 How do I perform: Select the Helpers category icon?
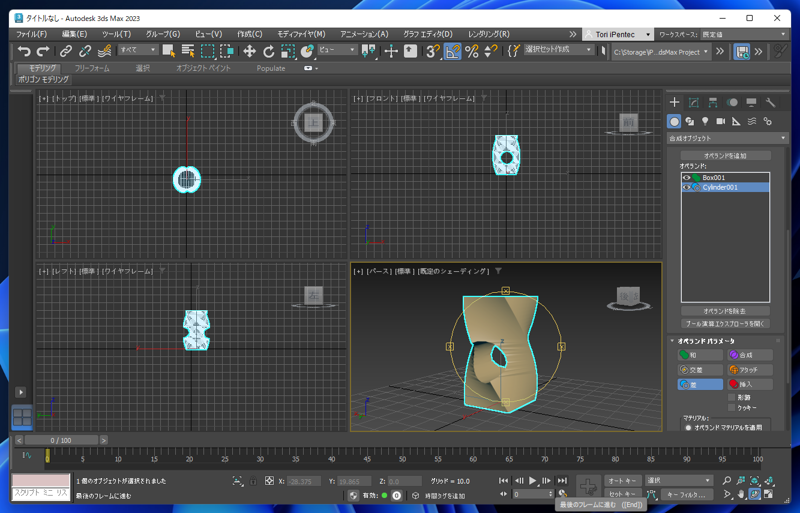(x=736, y=121)
